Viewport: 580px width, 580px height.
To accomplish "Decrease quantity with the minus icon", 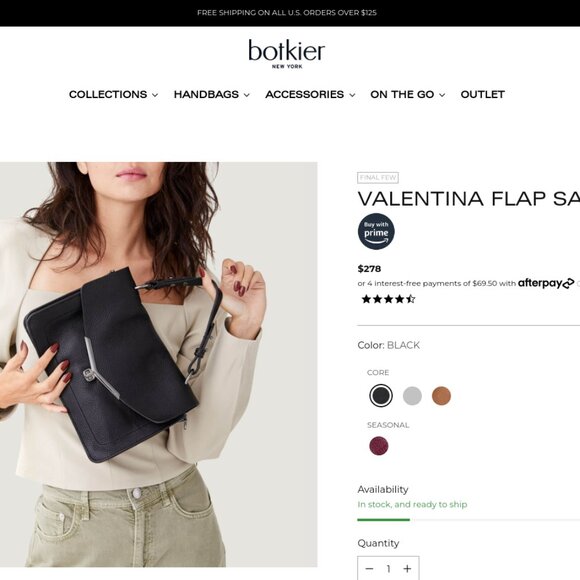I will (369, 569).
